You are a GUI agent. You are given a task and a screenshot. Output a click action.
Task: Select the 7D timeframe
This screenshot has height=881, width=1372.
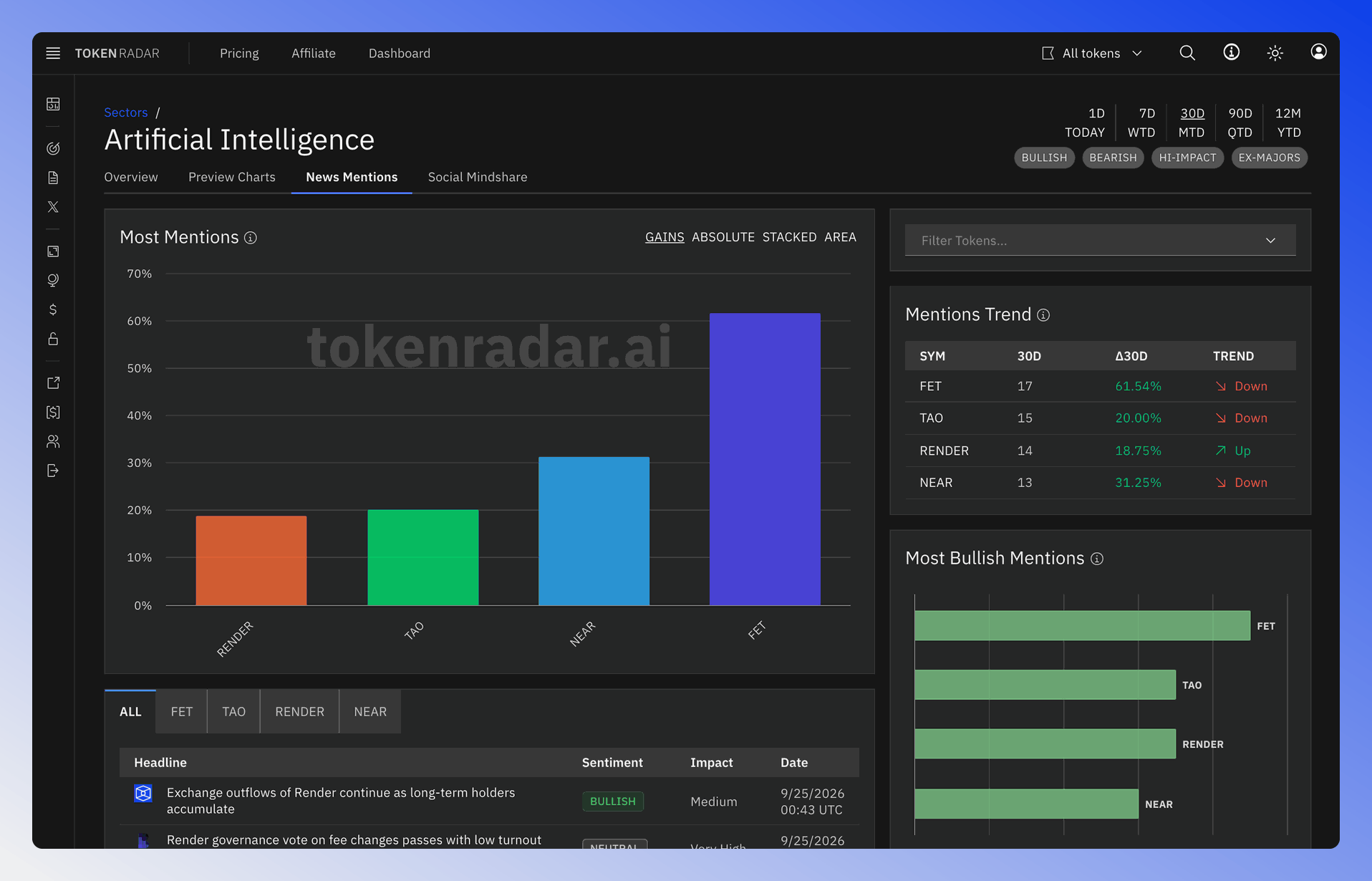pyautogui.click(x=1146, y=113)
